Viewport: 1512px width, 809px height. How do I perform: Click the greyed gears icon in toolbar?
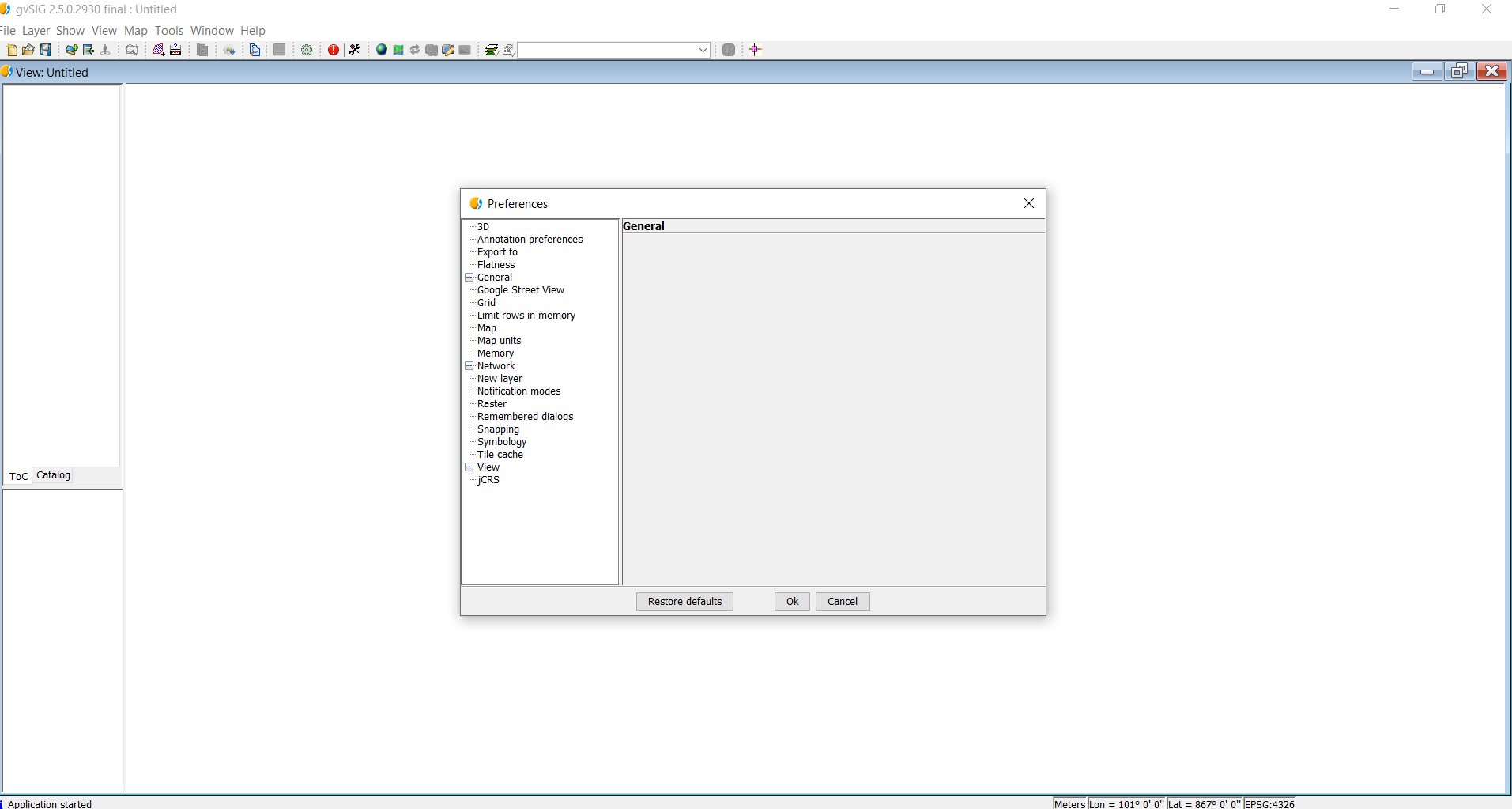[229, 50]
